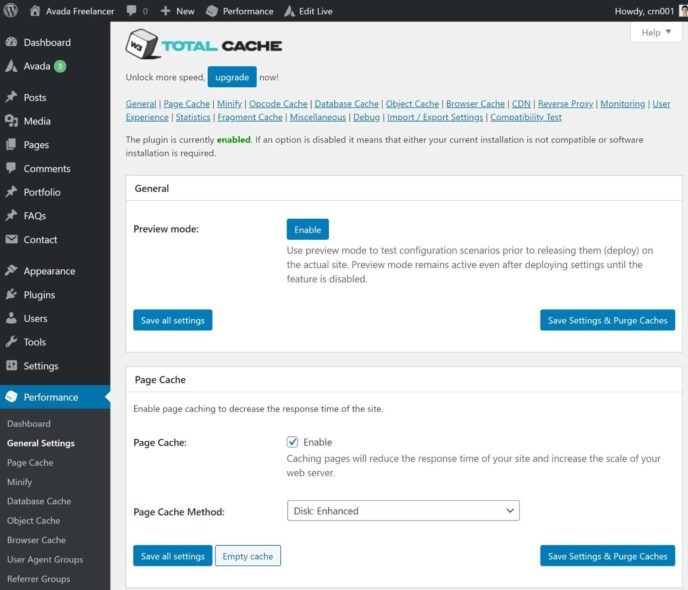Jump to the Fragment Cache anchor link
Image resolution: width=688 pixels, height=590 pixels.
coord(250,117)
